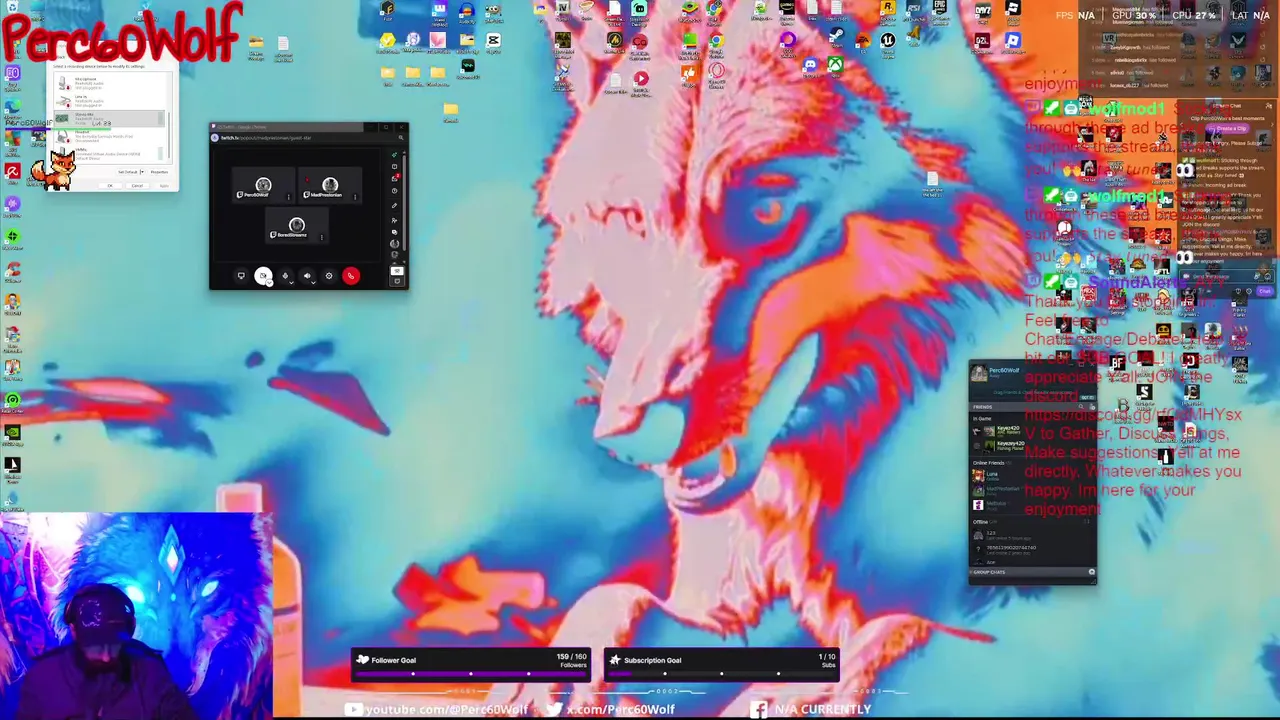1280x720 pixels.
Task: Open the Steam desktop shortcut
Action: tap(837, 37)
